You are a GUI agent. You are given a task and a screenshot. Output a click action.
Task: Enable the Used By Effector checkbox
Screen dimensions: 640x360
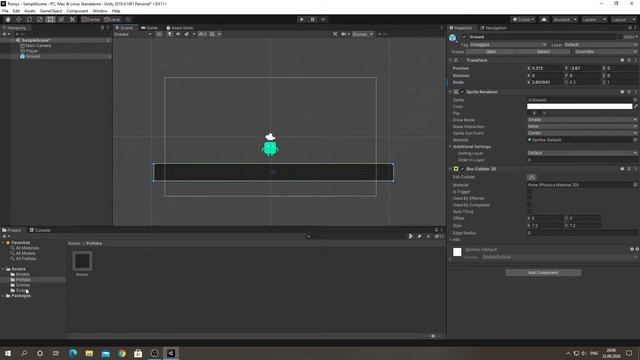(x=529, y=198)
